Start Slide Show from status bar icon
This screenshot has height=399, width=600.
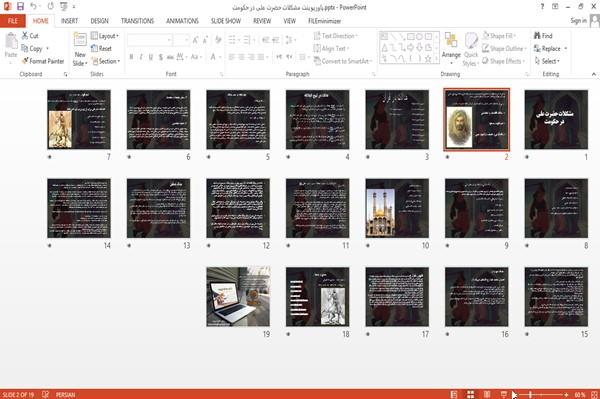(504, 394)
